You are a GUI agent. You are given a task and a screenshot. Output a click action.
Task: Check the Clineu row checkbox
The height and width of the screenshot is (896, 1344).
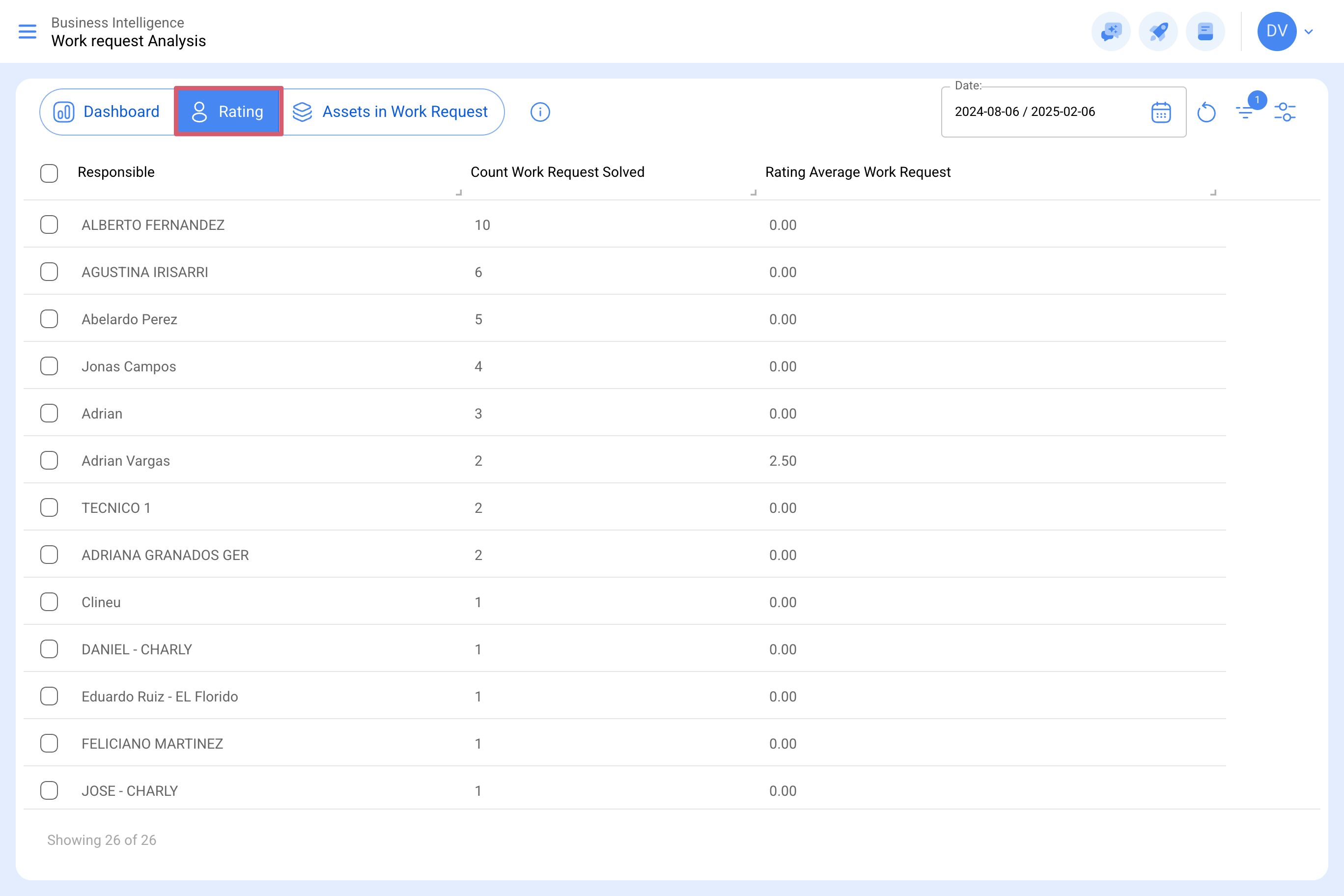pyautogui.click(x=49, y=602)
